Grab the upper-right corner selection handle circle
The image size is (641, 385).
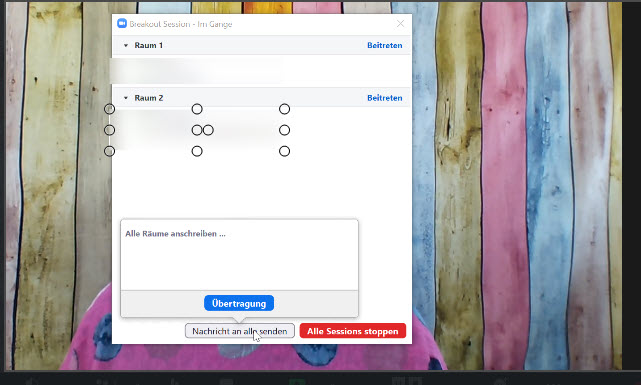coord(284,109)
